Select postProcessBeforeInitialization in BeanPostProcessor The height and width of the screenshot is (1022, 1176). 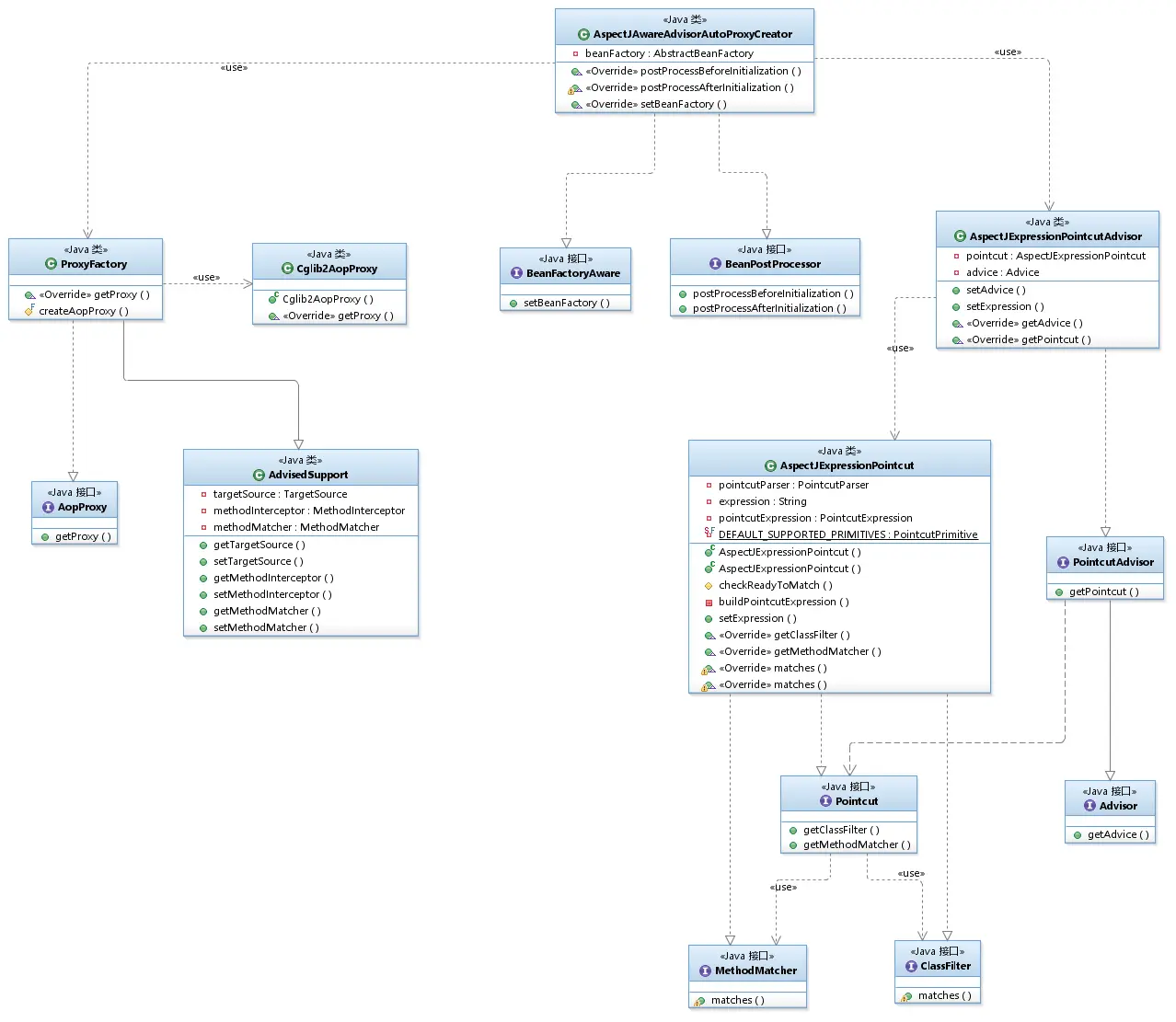pyautogui.click(x=773, y=293)
